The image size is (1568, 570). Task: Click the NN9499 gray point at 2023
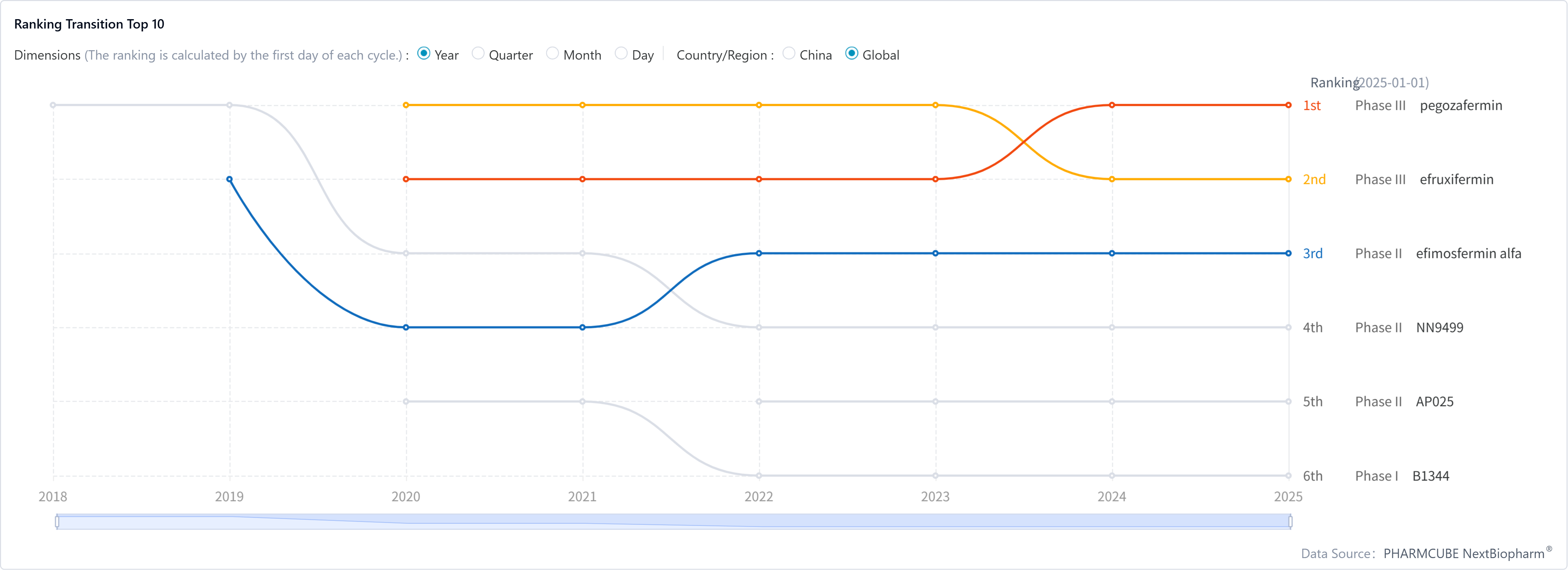pos(935,328)
